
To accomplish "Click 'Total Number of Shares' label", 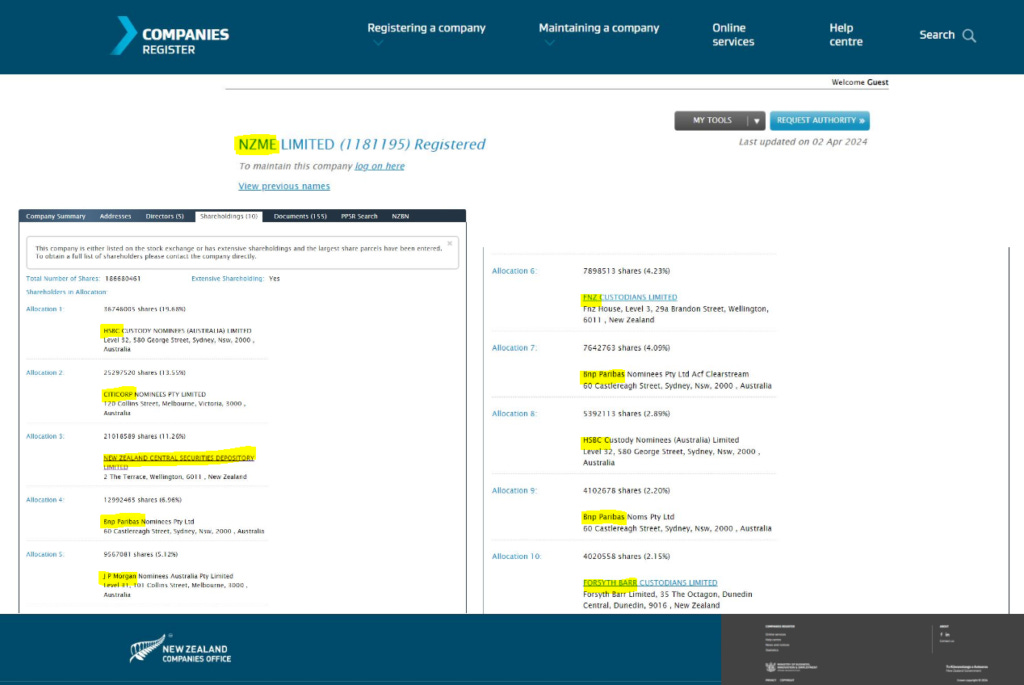I will 63,279.
